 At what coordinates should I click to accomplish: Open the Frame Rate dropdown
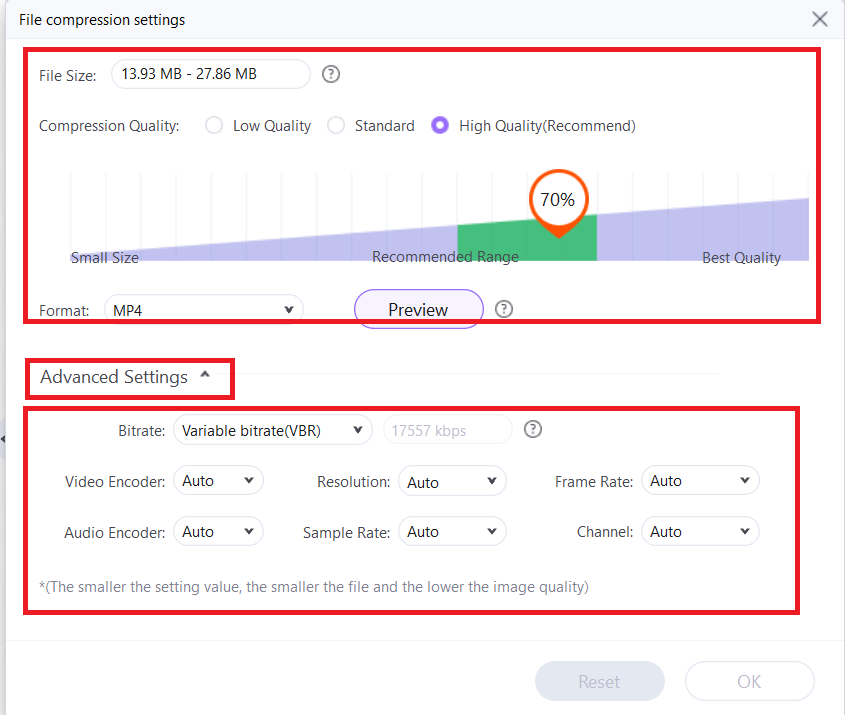(700, 480)
